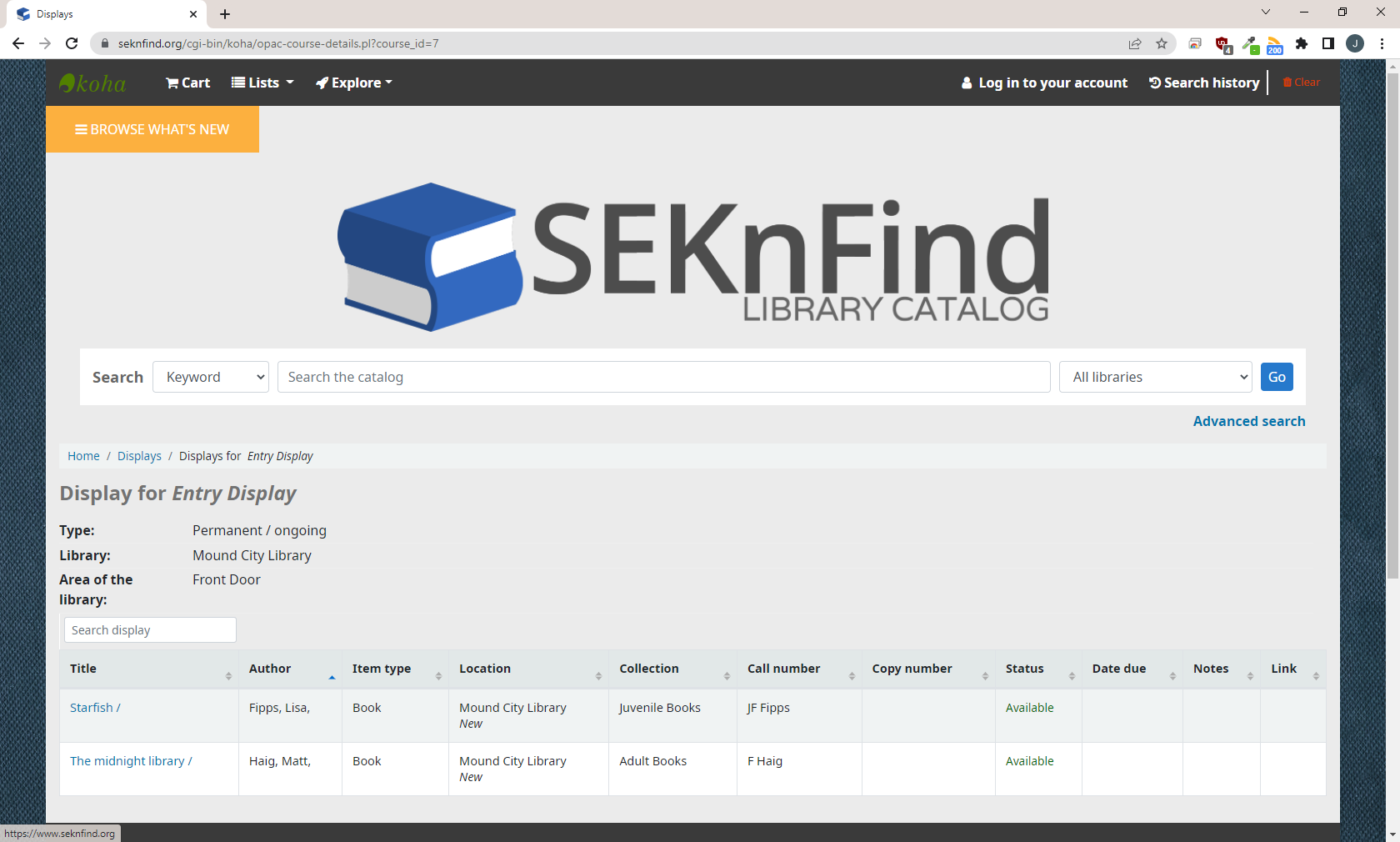This screenshot has height=842, width=1400.
Task: Bookmark this page with star icon
Action: [x=1162, y=43]
